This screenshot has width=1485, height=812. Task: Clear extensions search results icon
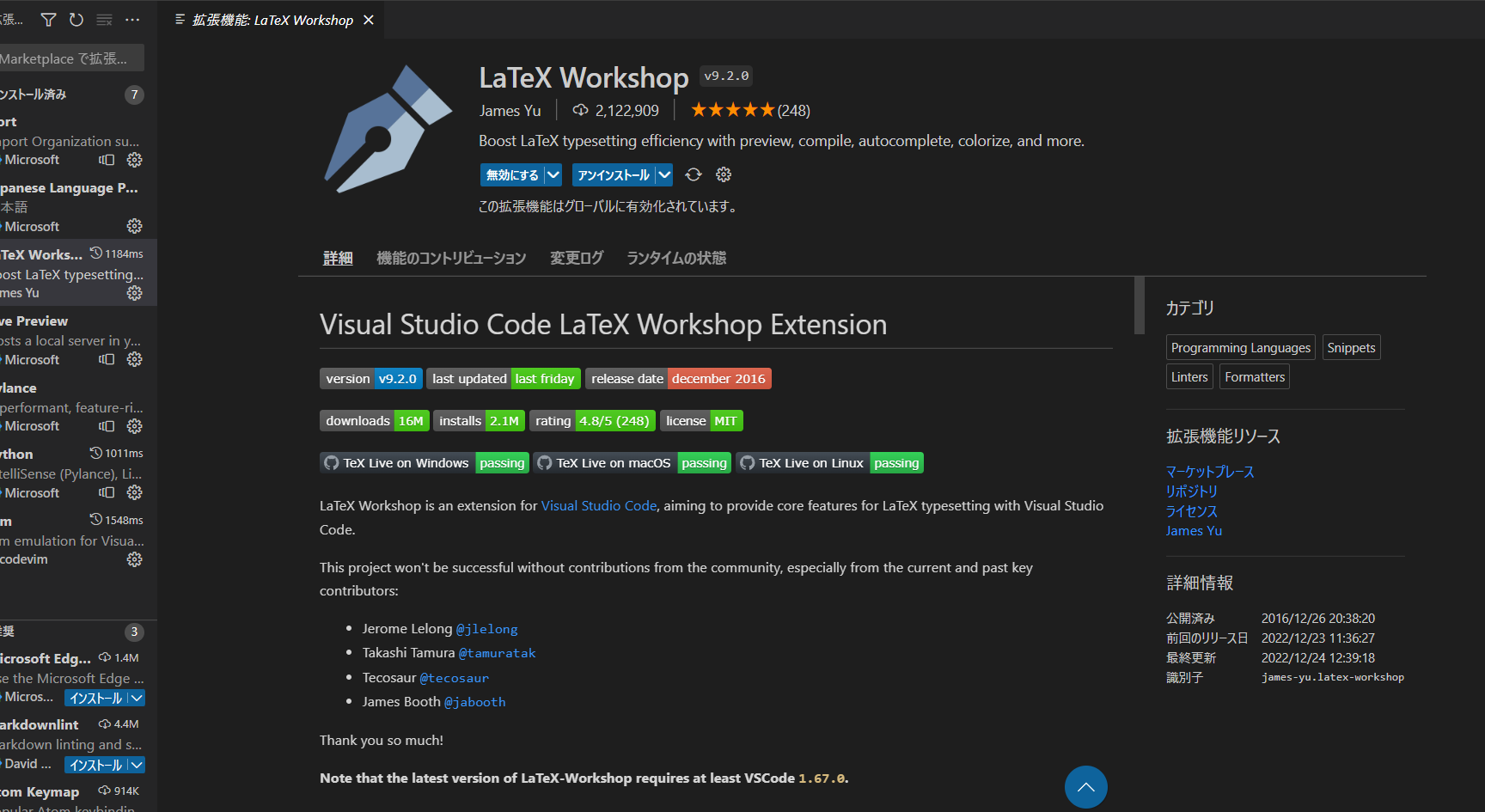(x=104, y=20)
